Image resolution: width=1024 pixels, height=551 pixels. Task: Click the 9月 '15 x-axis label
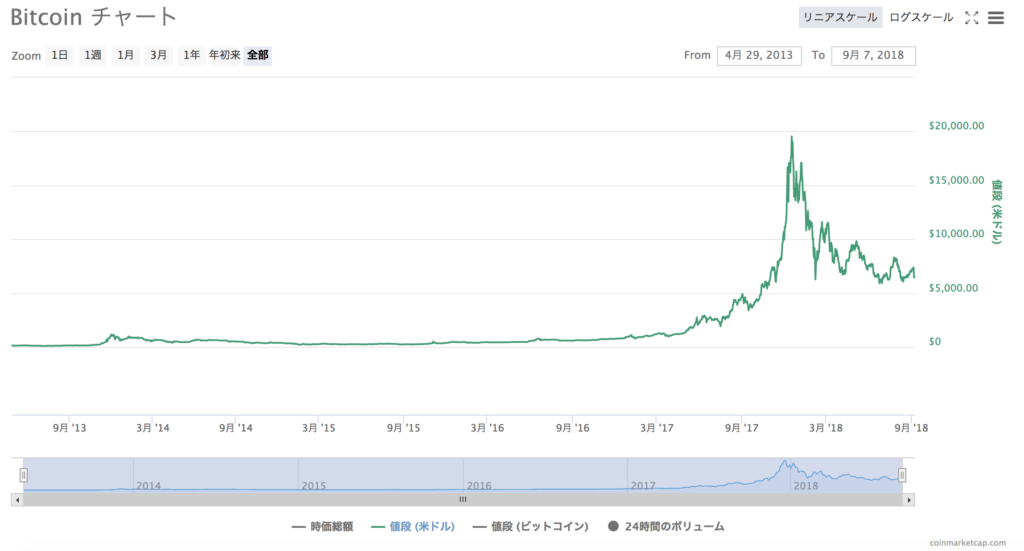(x=403, y=428)
